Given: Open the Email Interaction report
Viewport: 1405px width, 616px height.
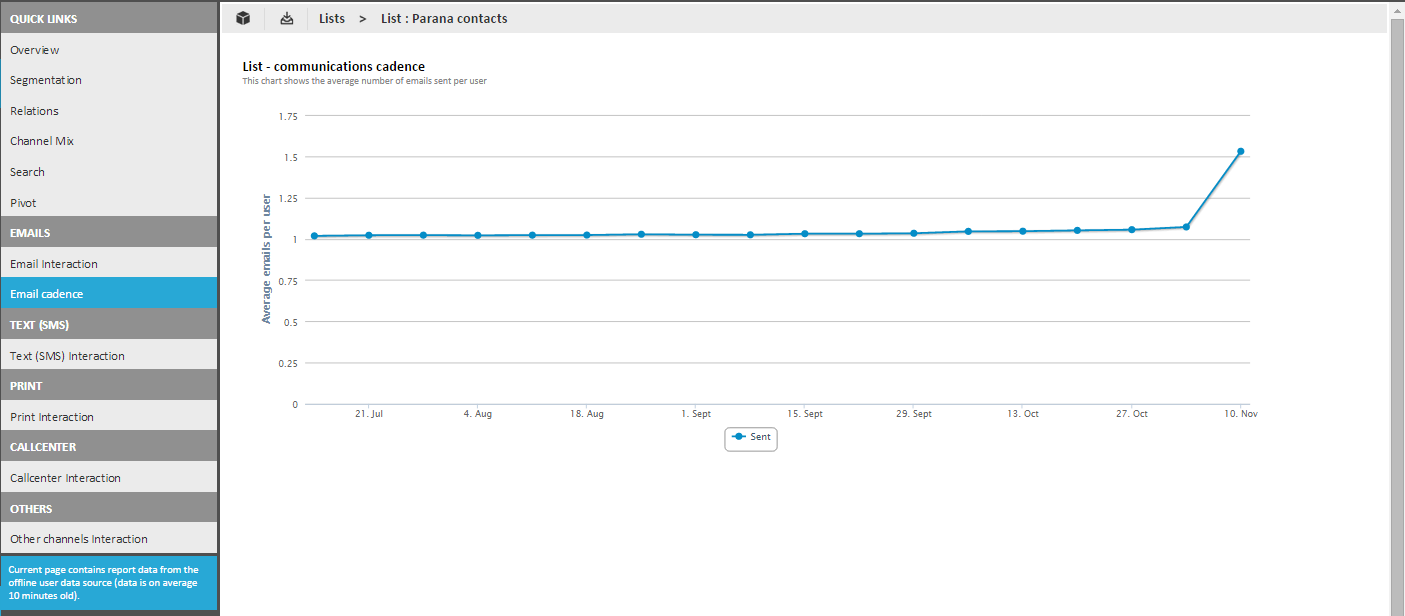Looking at the screenshot, I should [x=54, y=264].
